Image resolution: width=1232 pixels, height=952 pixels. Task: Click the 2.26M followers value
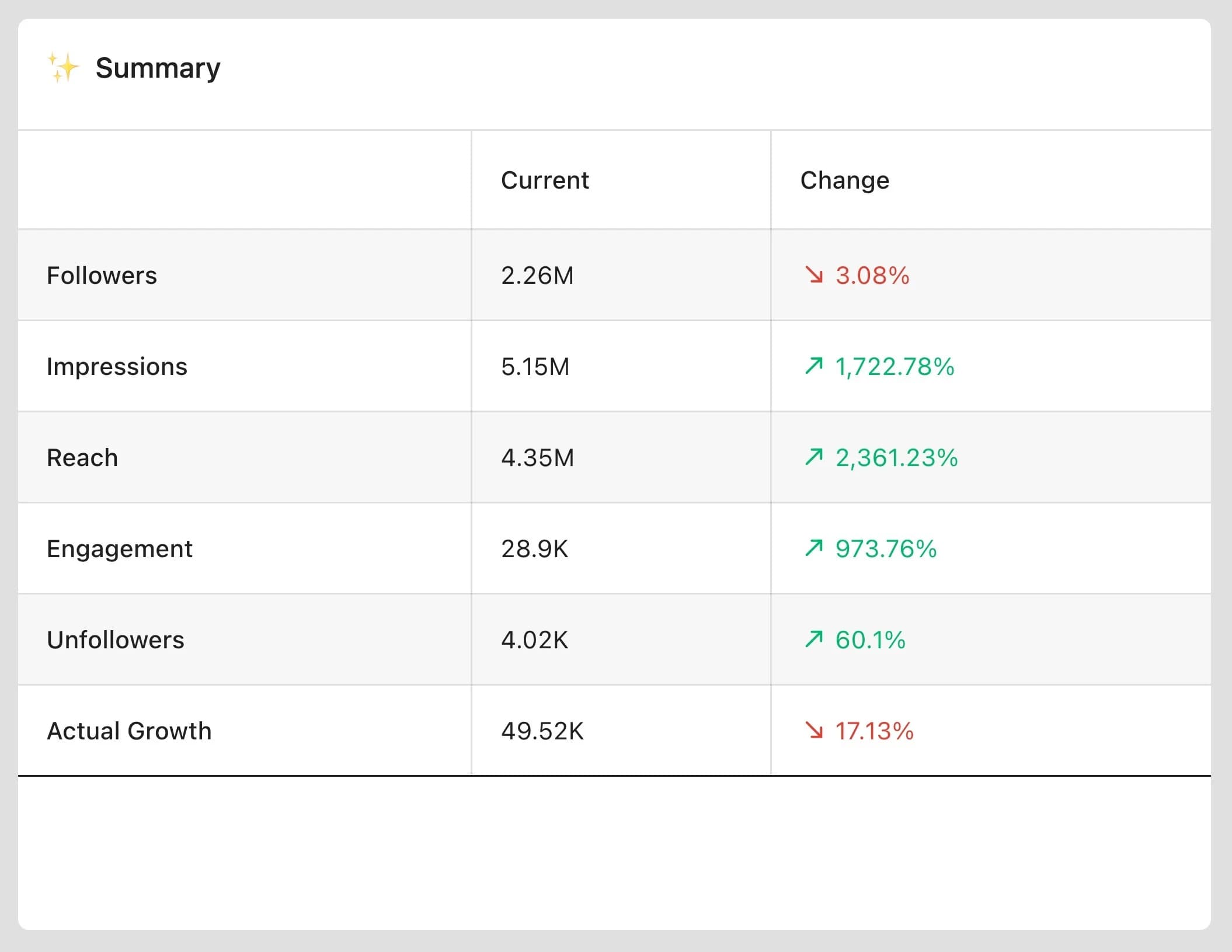click(537, 276)
